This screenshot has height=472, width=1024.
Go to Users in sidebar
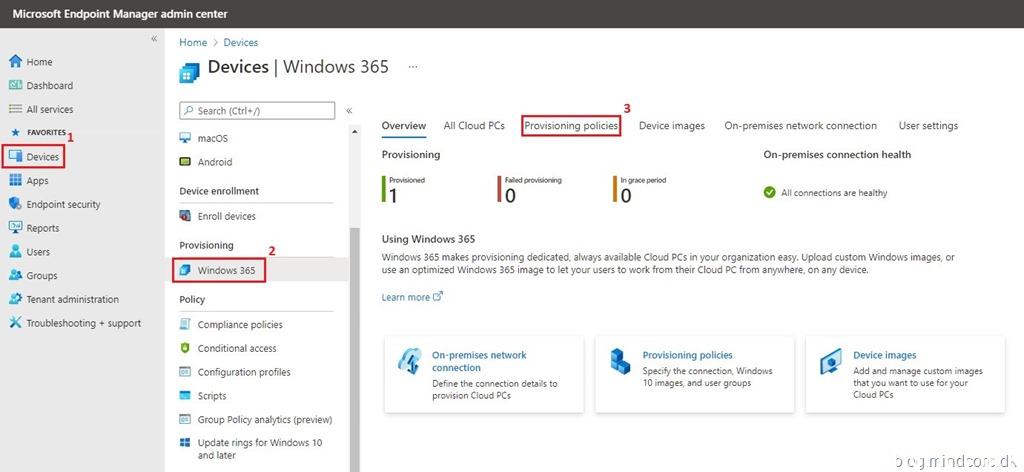[x=37, y=252]
